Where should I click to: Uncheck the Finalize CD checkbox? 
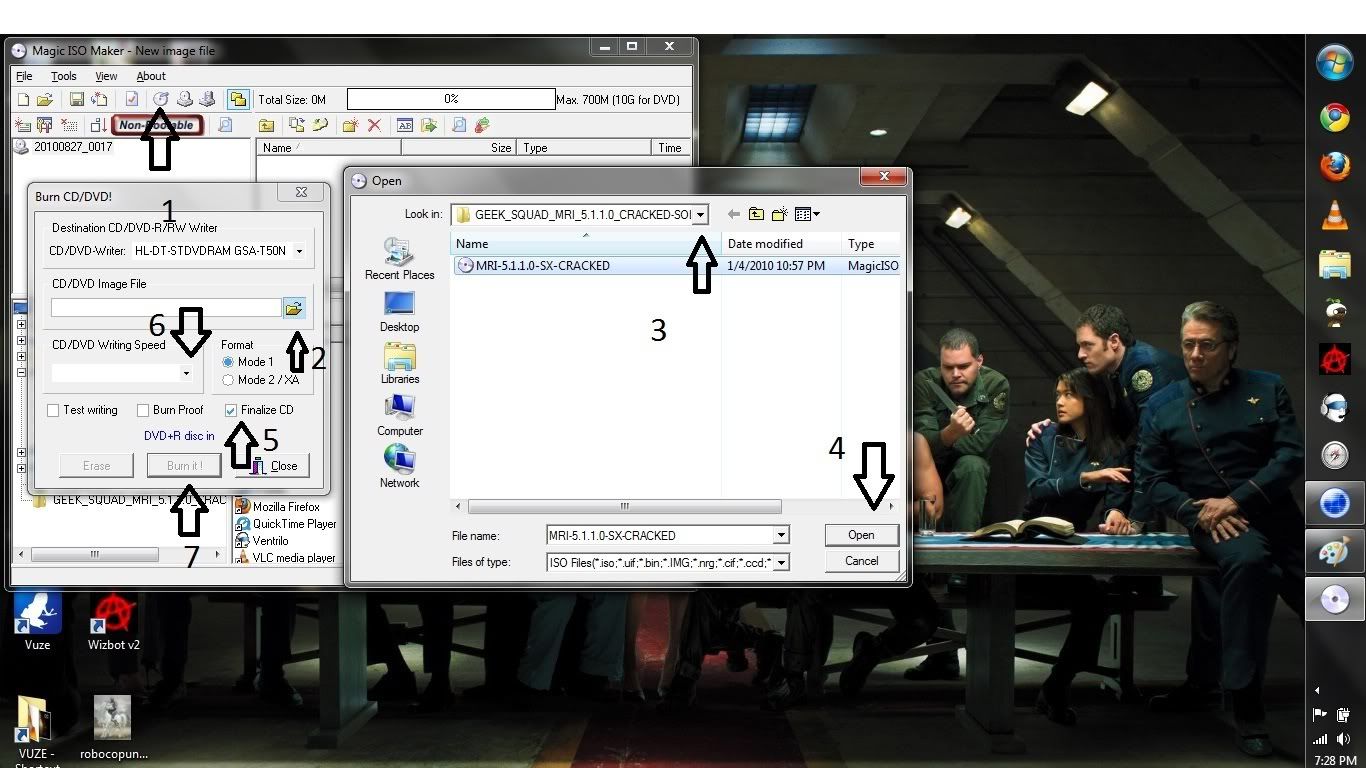231,410
